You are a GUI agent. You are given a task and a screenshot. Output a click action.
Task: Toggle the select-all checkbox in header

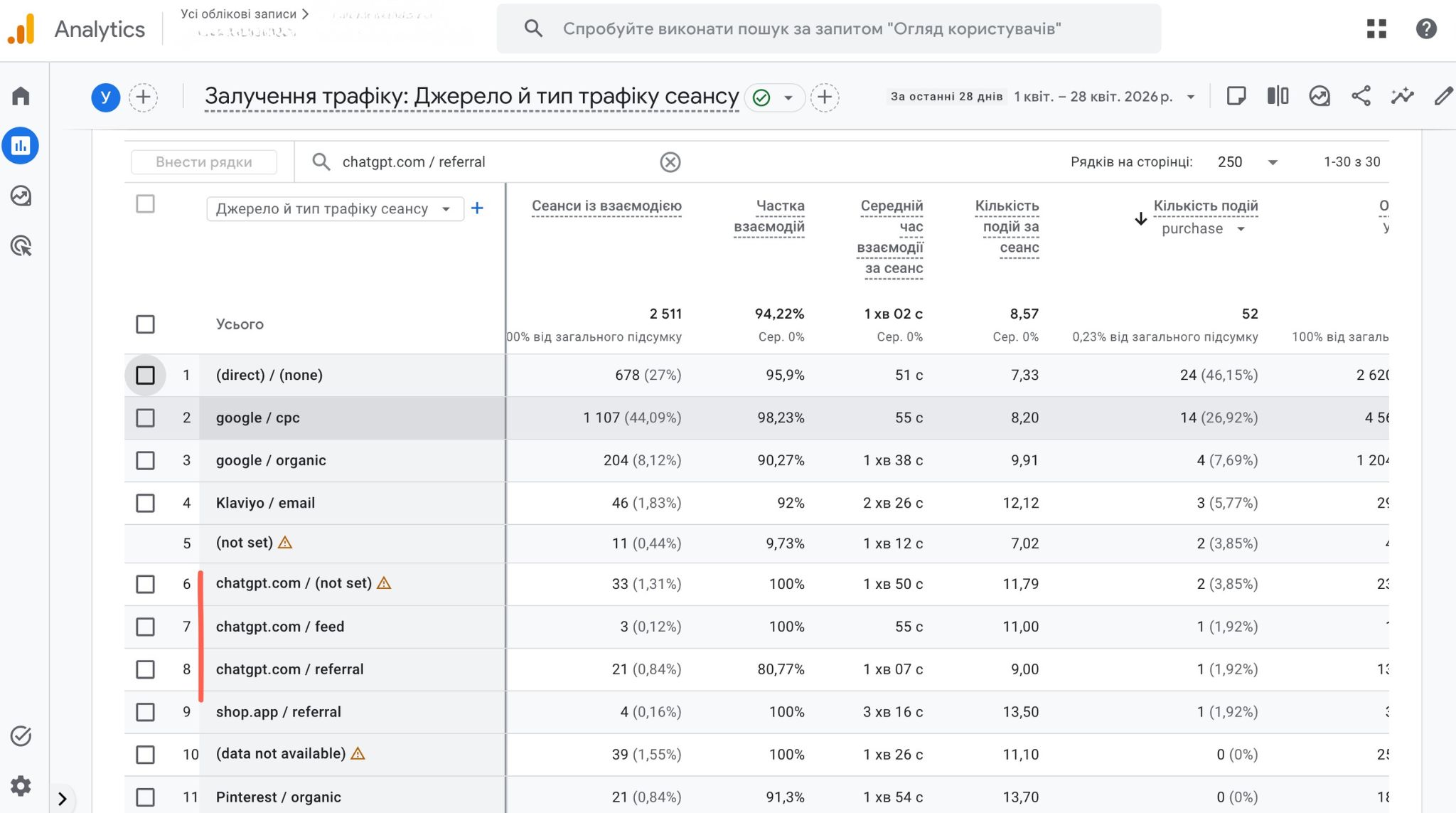pyautogui.click(x=145, y=204)
